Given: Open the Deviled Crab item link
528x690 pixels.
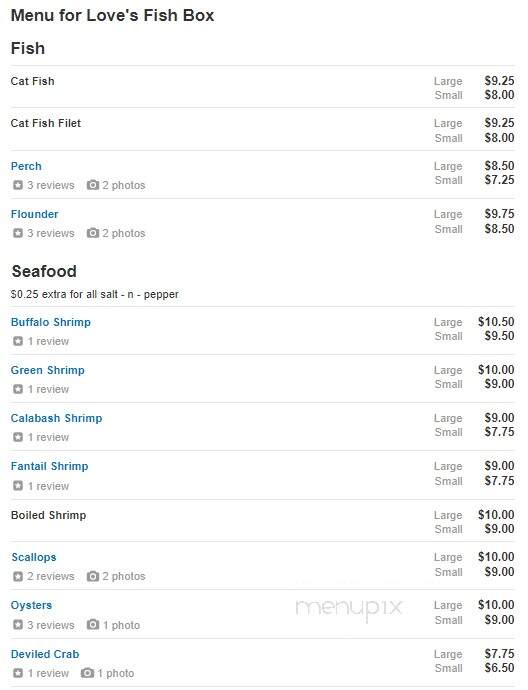Looking at the screenshot, I should (45, 654).
